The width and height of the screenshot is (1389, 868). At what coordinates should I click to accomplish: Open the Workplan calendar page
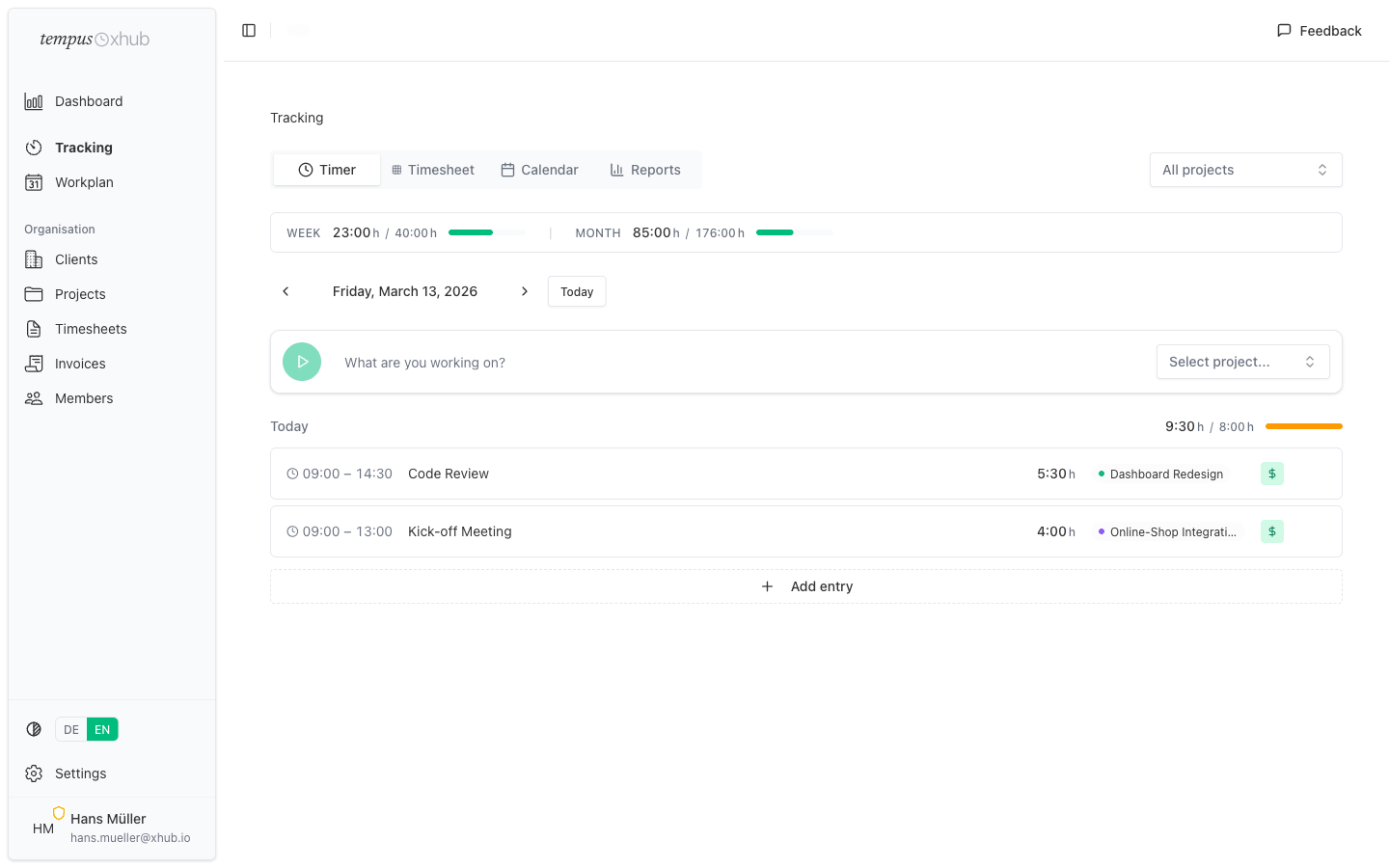(x=84, y=182)
